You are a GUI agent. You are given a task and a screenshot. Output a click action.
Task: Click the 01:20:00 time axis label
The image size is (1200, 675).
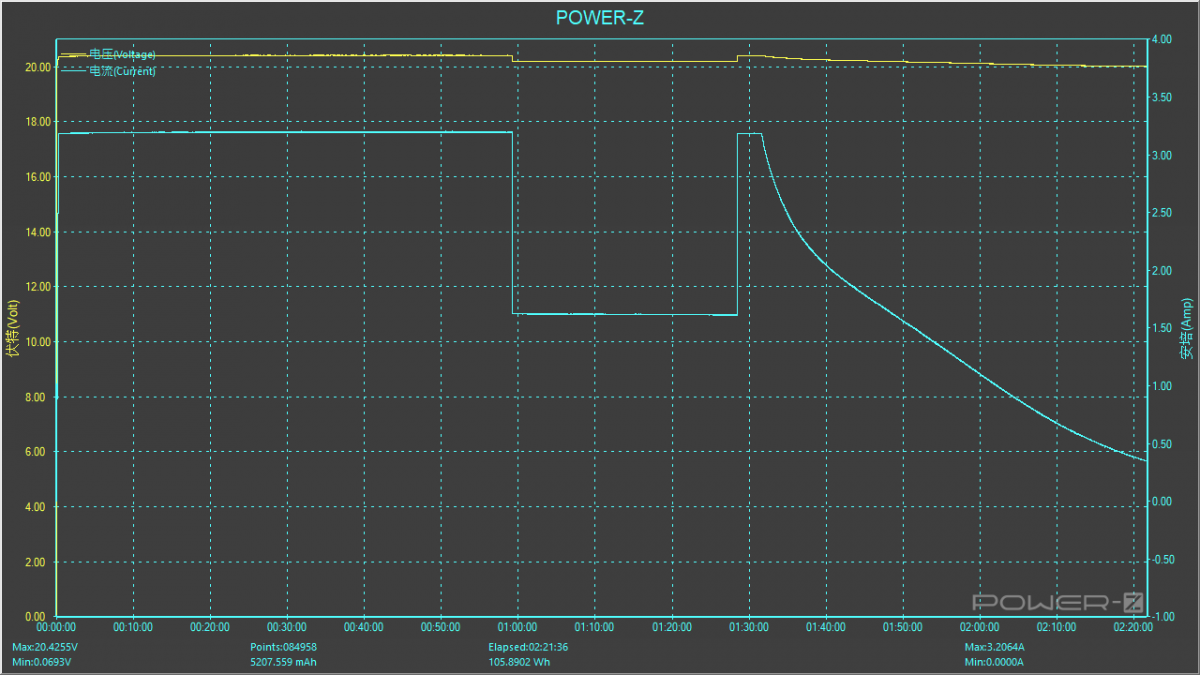point(672,628)
